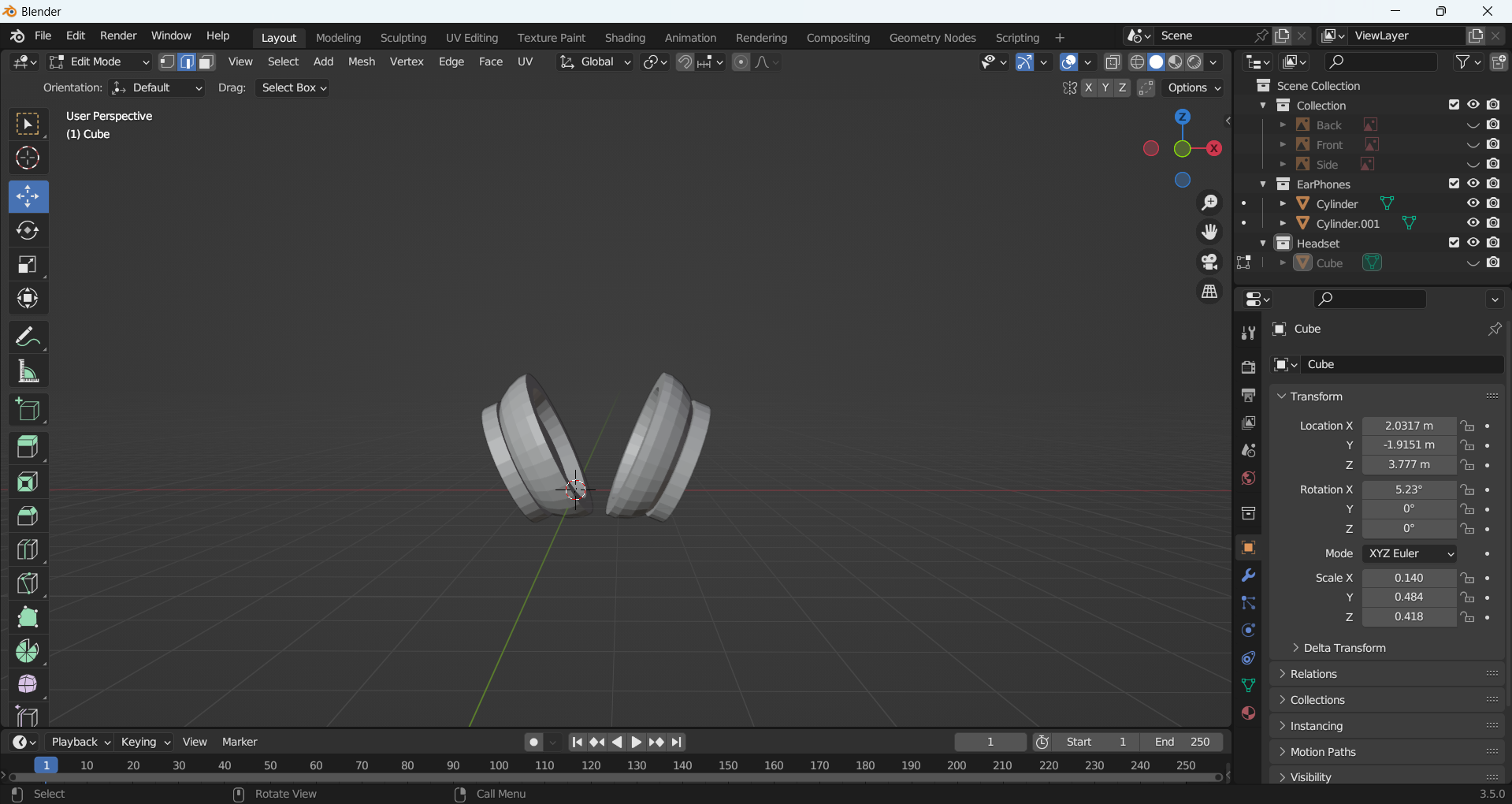This screenshot has width=1512, height=804.
Task: Open the Modifiers wrench properties tab
Action: pyautogui.click(x=1248, y=575)
